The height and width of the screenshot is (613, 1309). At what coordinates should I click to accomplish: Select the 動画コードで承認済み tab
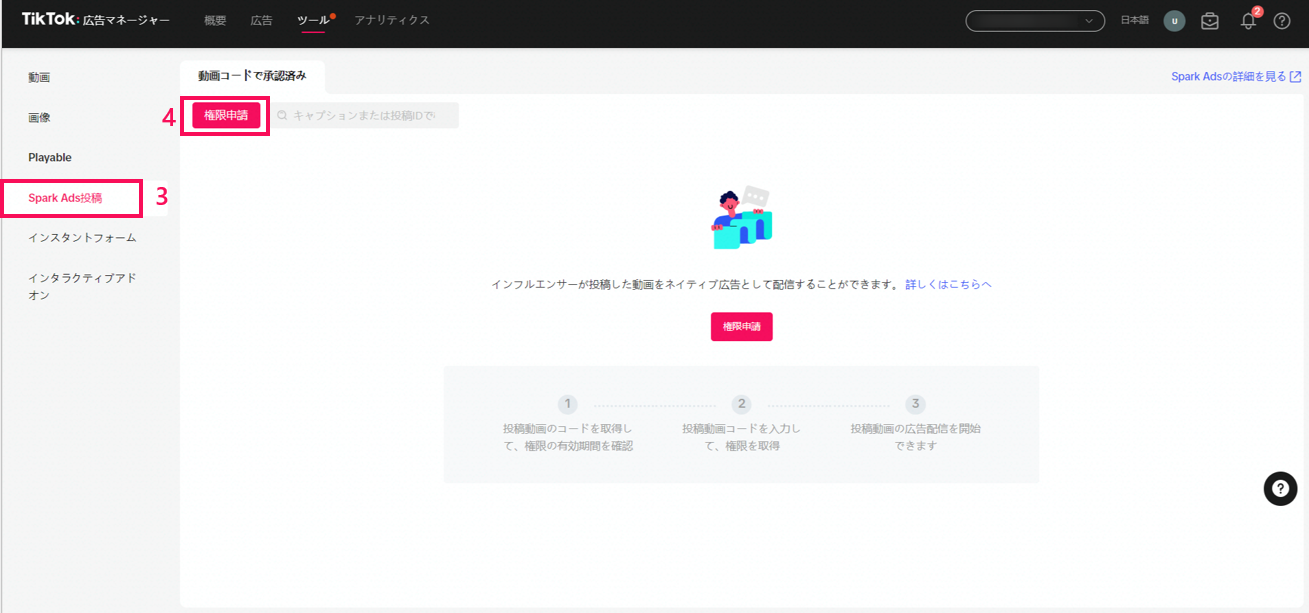pos(252,76)
